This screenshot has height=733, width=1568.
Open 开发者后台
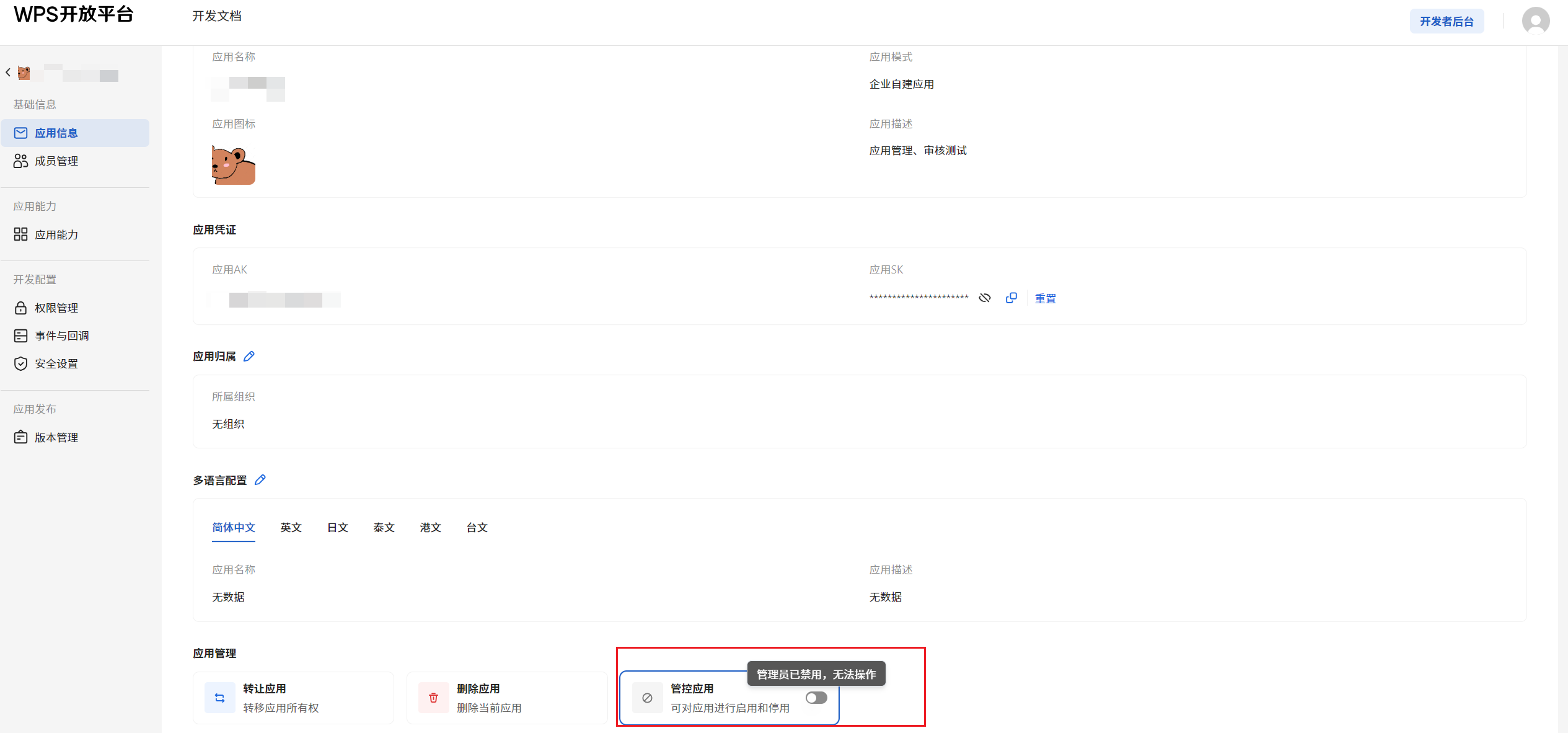click(x=1447, y=20)
